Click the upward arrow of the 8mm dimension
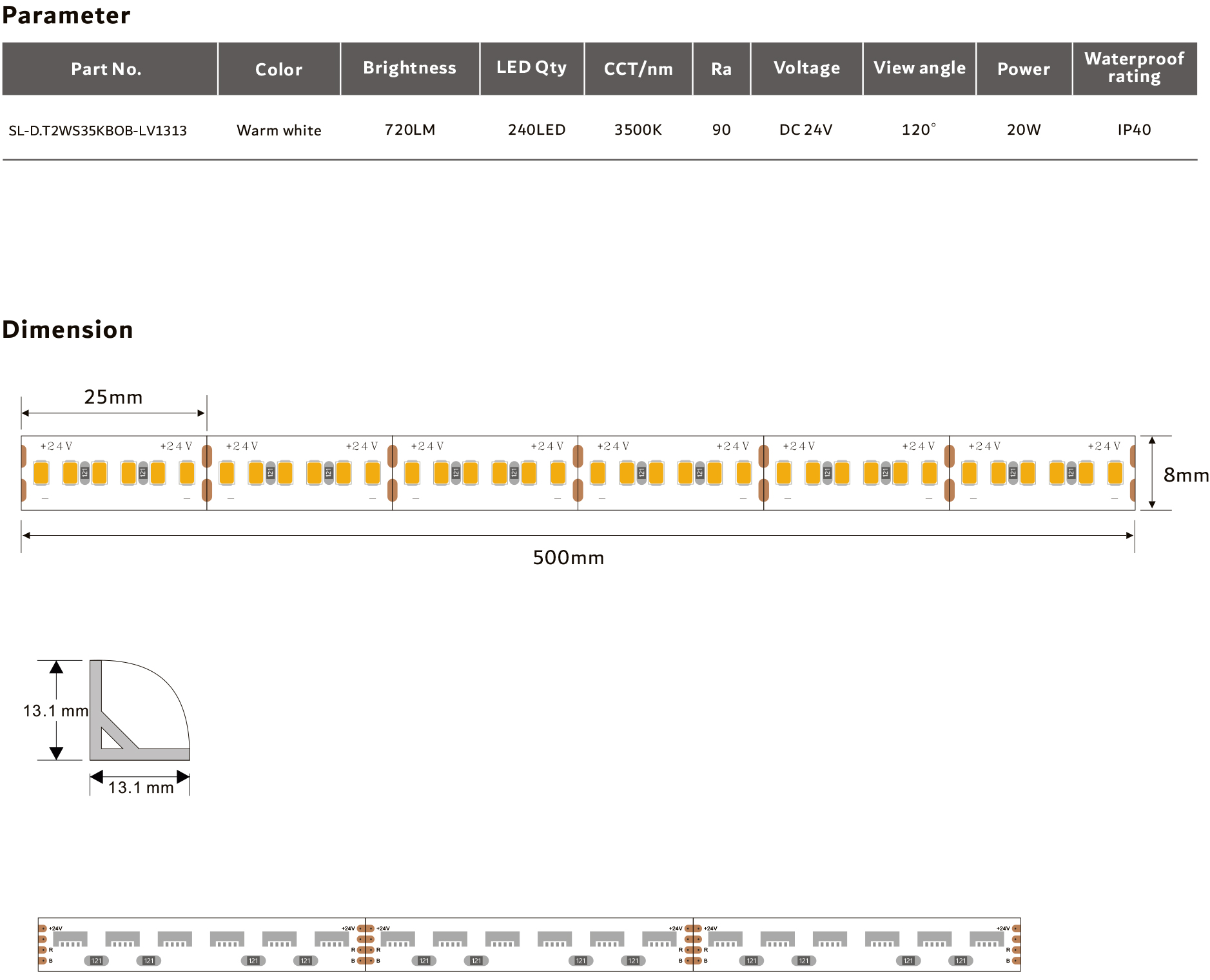Image resolution: width=1210 pixels, height=980 pixels. pos(1152,441)
